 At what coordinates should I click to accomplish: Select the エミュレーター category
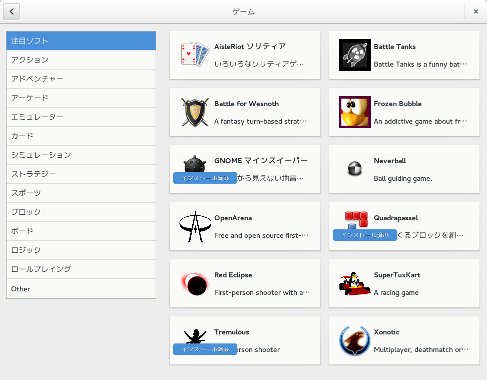point(81,117)
